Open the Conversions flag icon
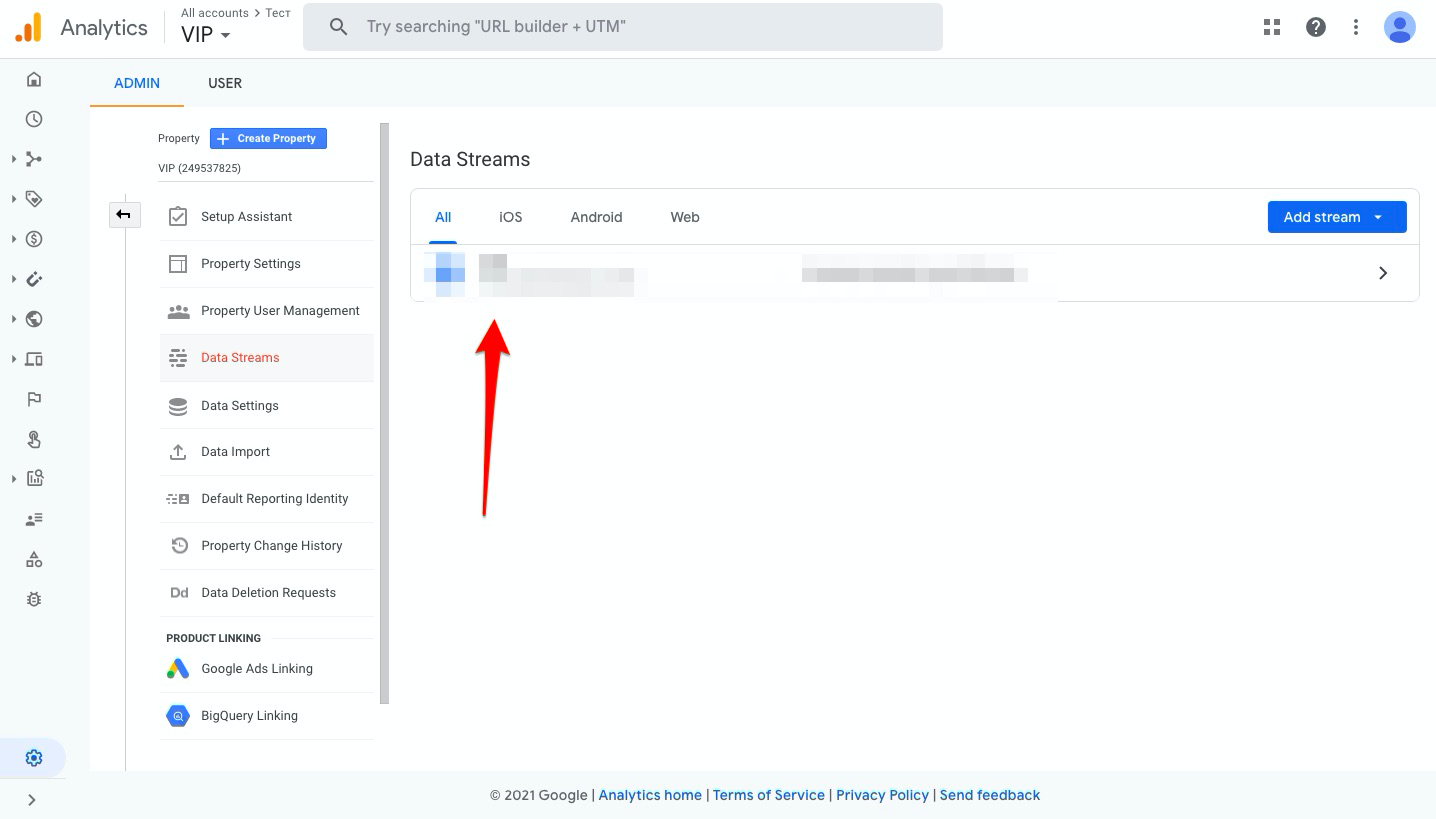Screen dimensions: 1436x819 point(34,399)
